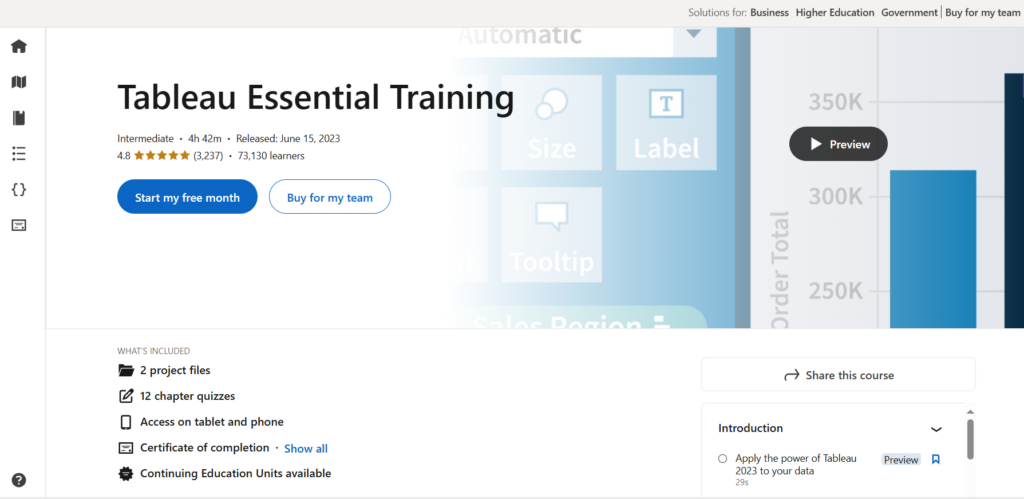Bookmark the Apply the power of Tableau lesson
The height and width of the screenshot is (499, 1024).
pos(935,460)
